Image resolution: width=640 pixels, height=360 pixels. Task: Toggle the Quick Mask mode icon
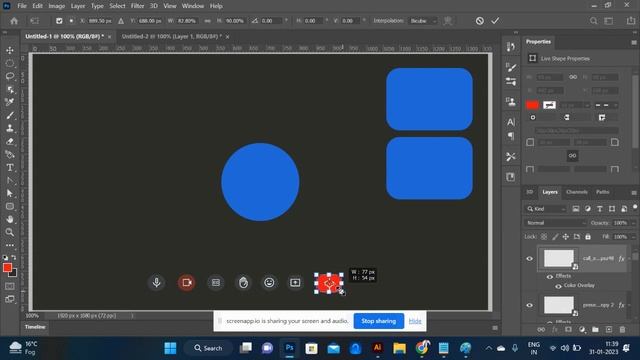(10, 286)
